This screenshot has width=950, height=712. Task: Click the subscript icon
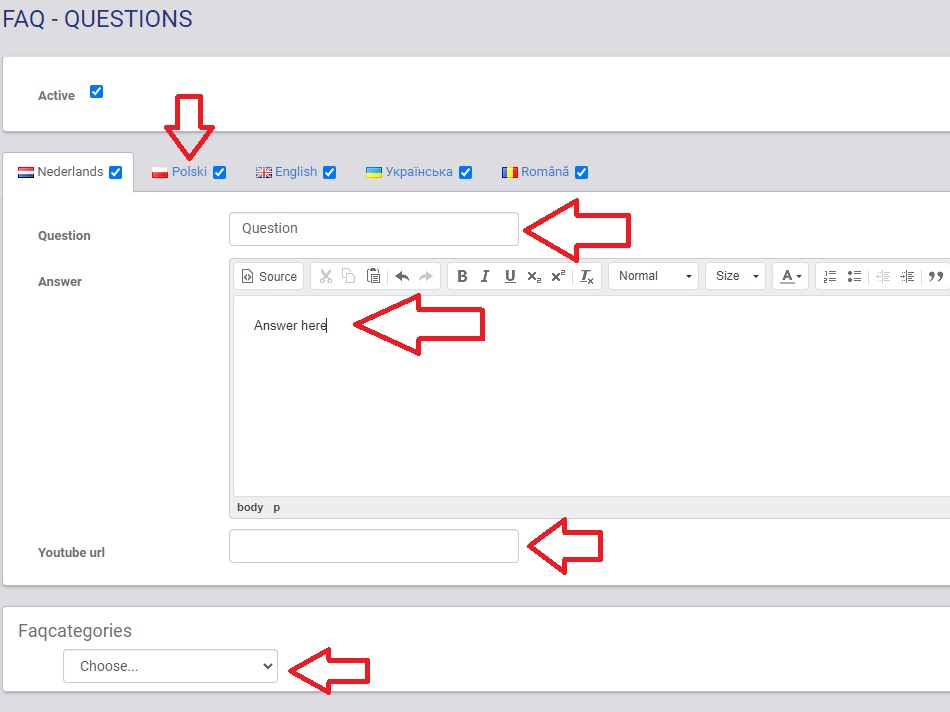click(x=534, y=277)
